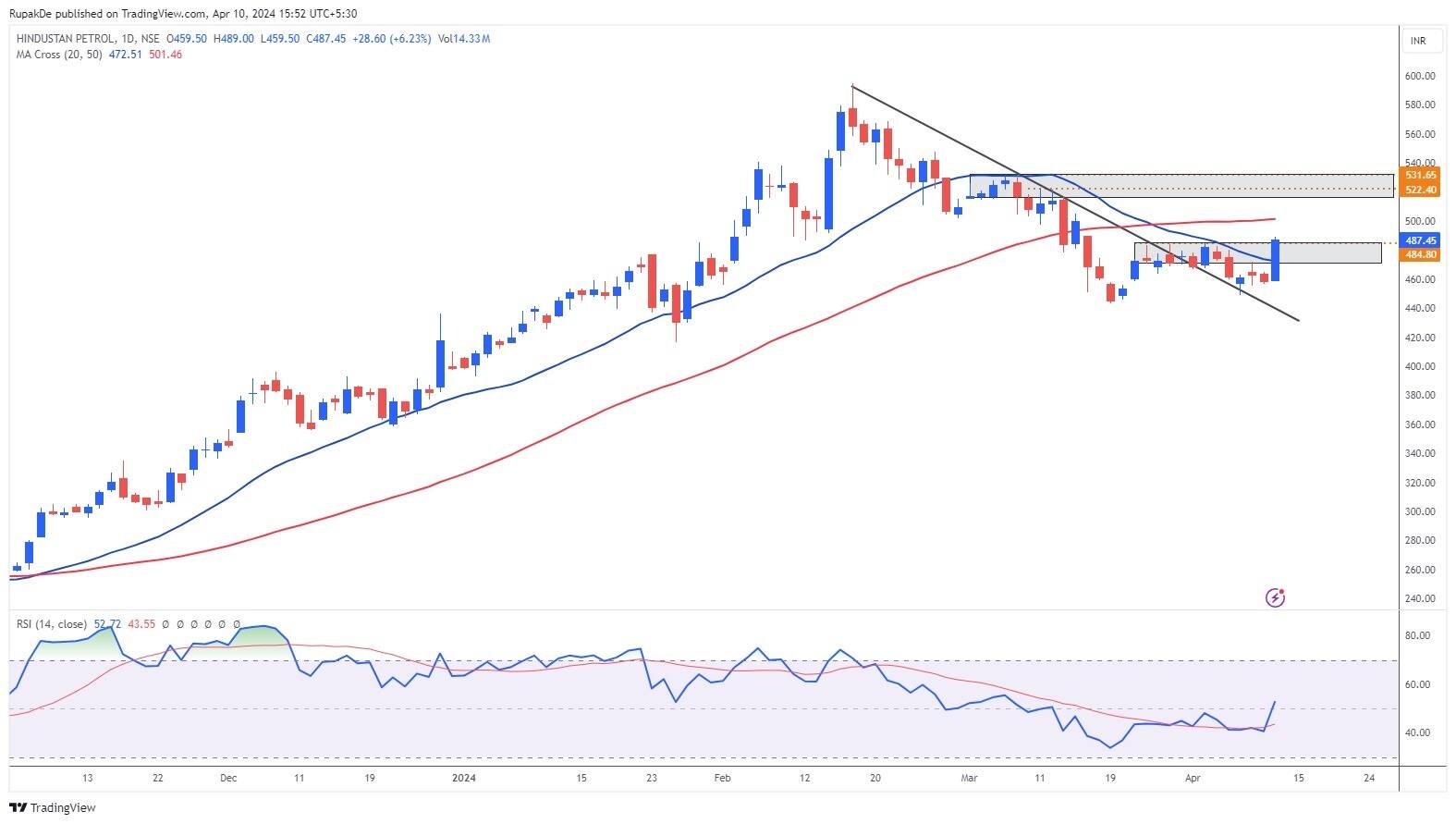Click the 22 date label on time axis
1456x824 pixels.
(x=158, y=778)
